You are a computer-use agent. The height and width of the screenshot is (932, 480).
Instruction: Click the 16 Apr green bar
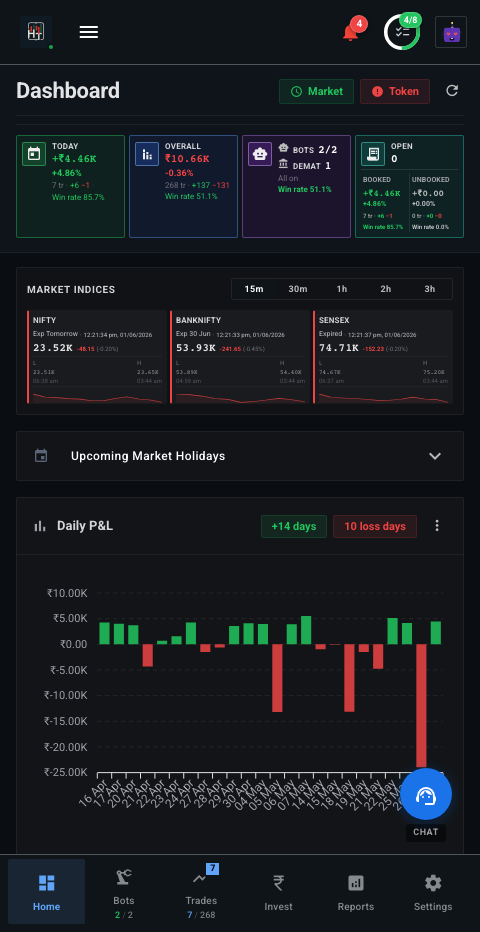[x=104, y=633]
